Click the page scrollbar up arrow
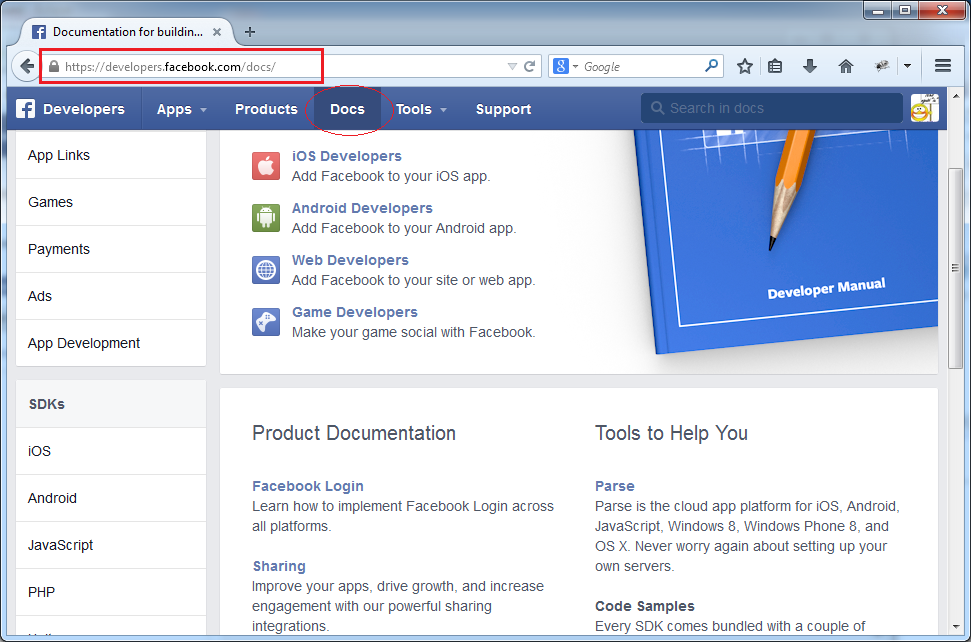The width and height of the screenshot is (971, 642). pyautogui.click(x=956, y=97)
